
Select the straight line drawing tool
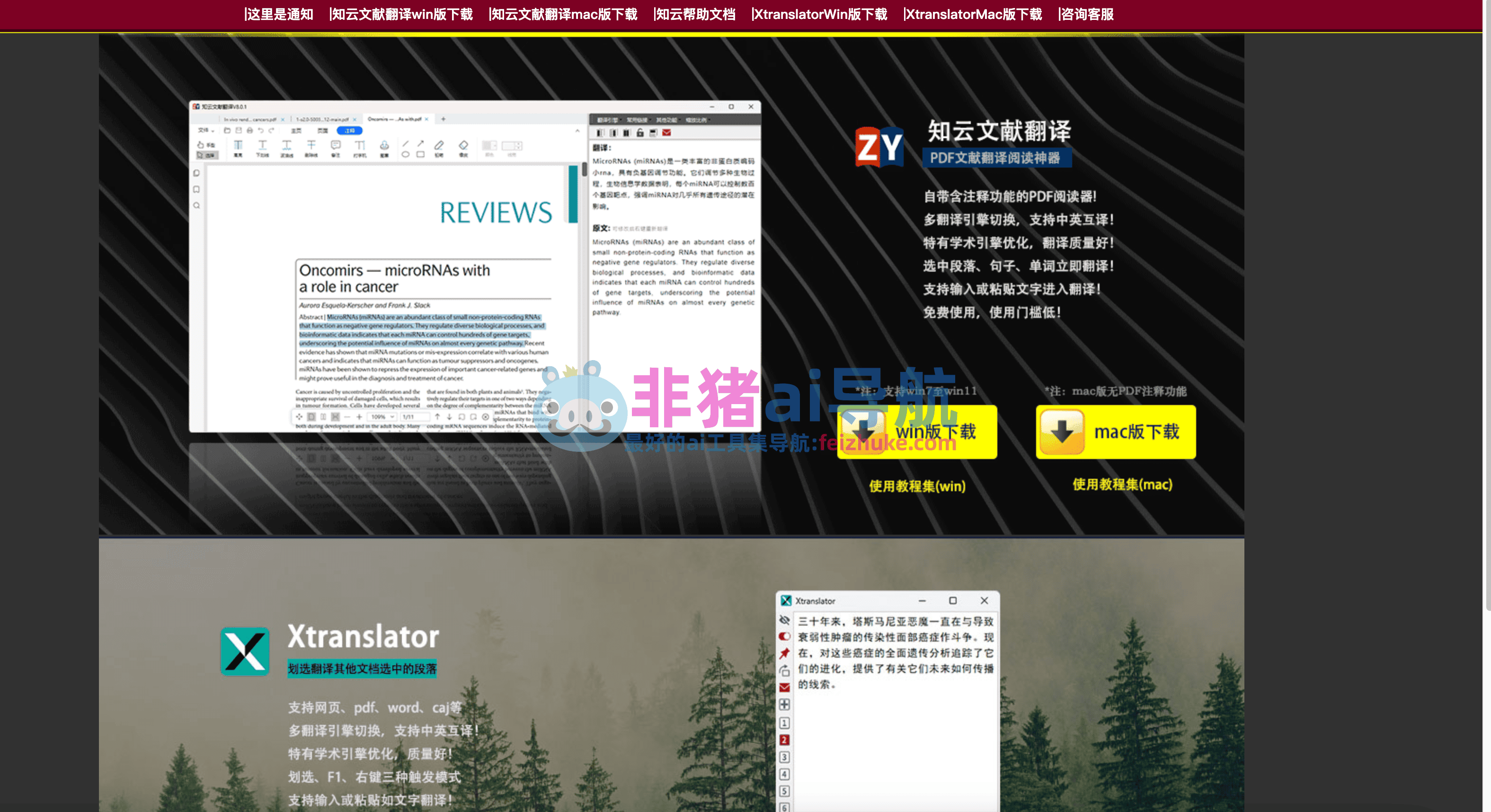(405, 143)
